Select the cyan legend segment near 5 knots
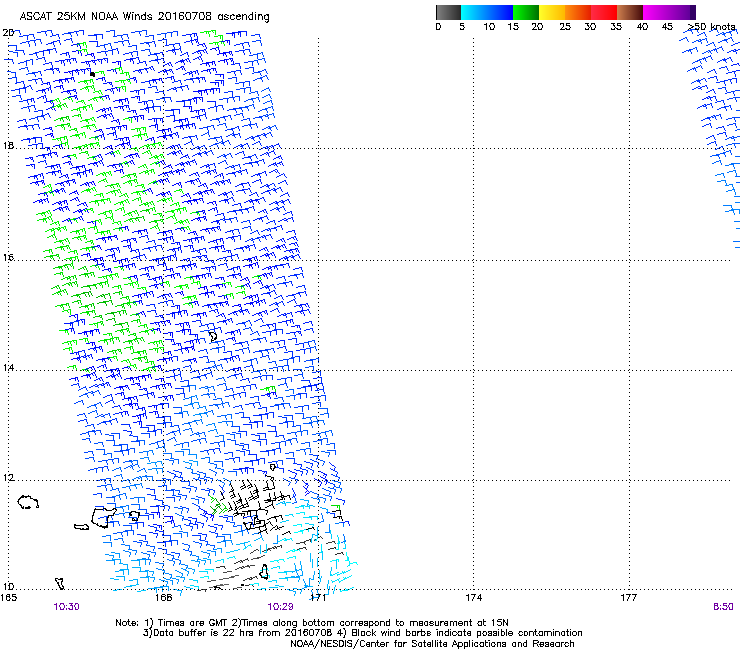This screenshot has height=650, width=740. [474, 12]
